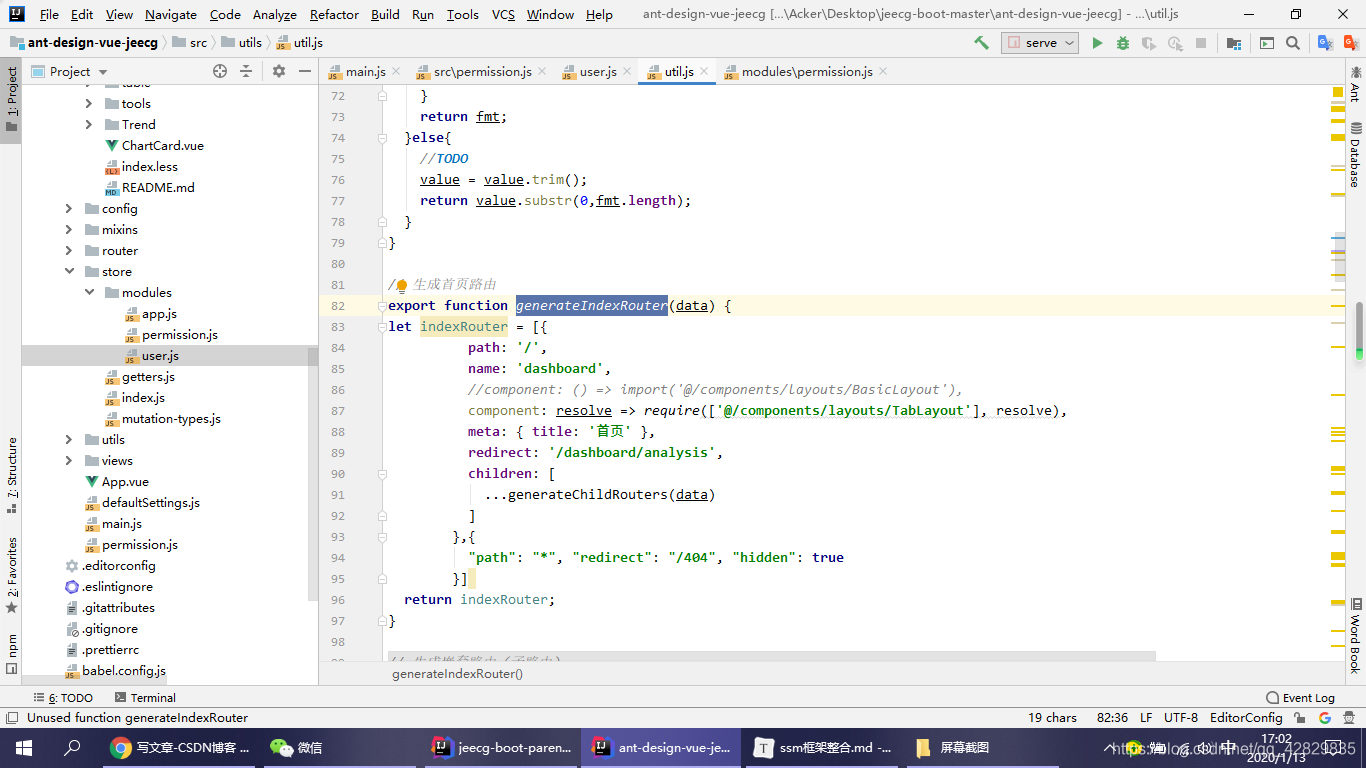Click the lightbulb intention icon at line 81
1366x768 pixels.
coord(402,285)
